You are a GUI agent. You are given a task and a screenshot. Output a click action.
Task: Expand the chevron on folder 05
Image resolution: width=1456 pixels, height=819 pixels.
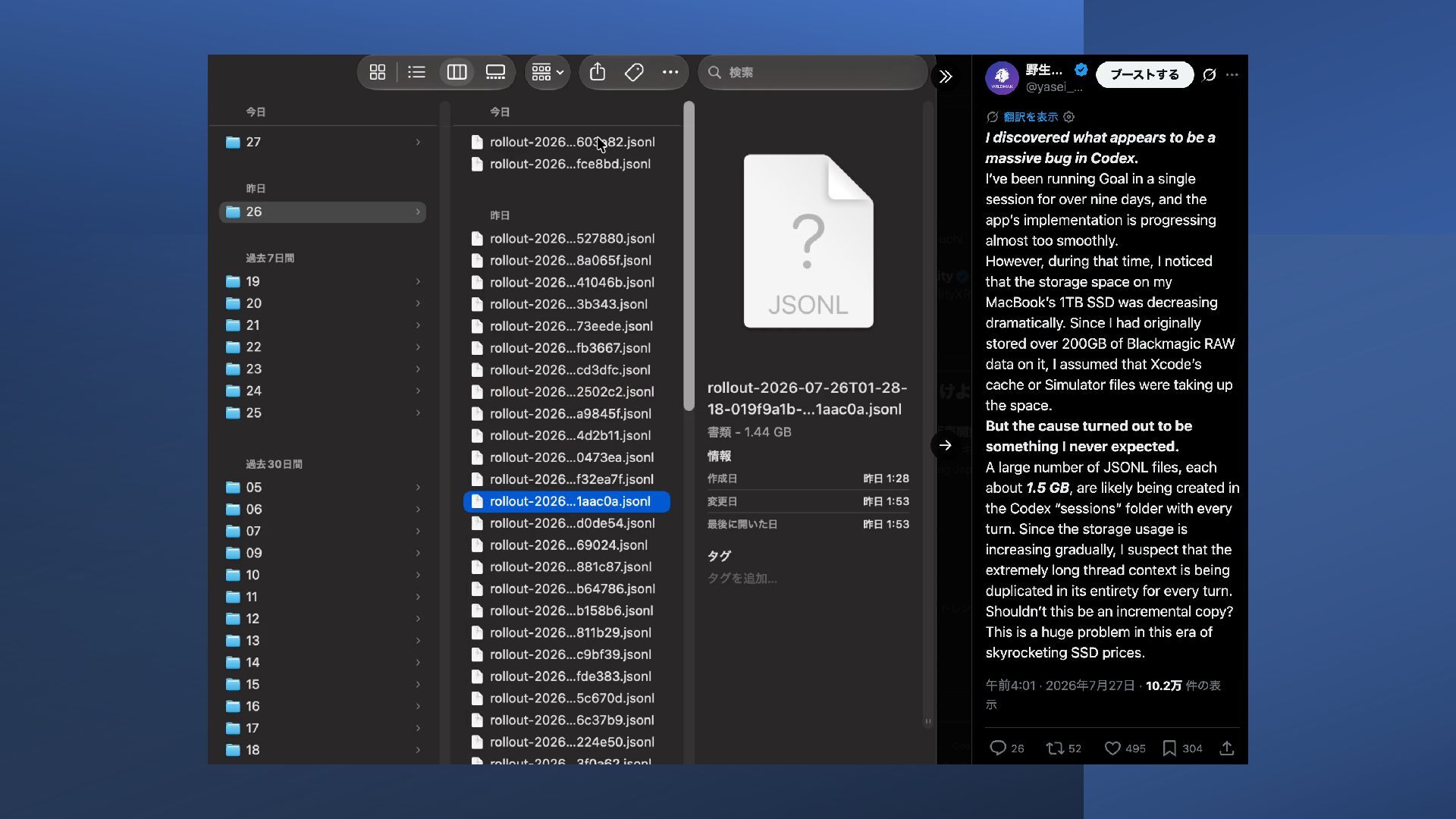(x=418, y=488)
